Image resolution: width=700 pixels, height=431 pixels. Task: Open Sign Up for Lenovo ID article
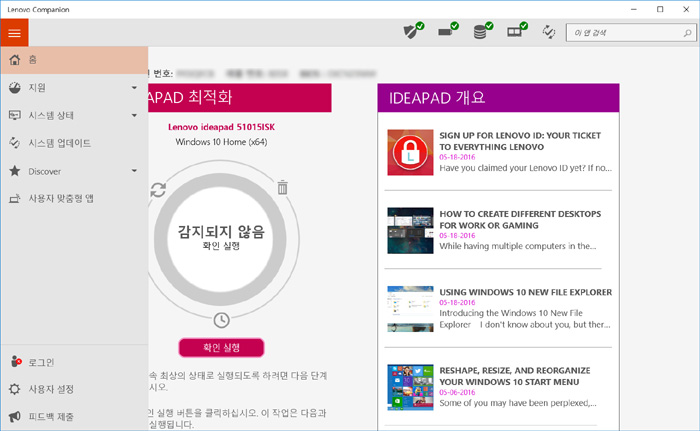coord(520,141)
